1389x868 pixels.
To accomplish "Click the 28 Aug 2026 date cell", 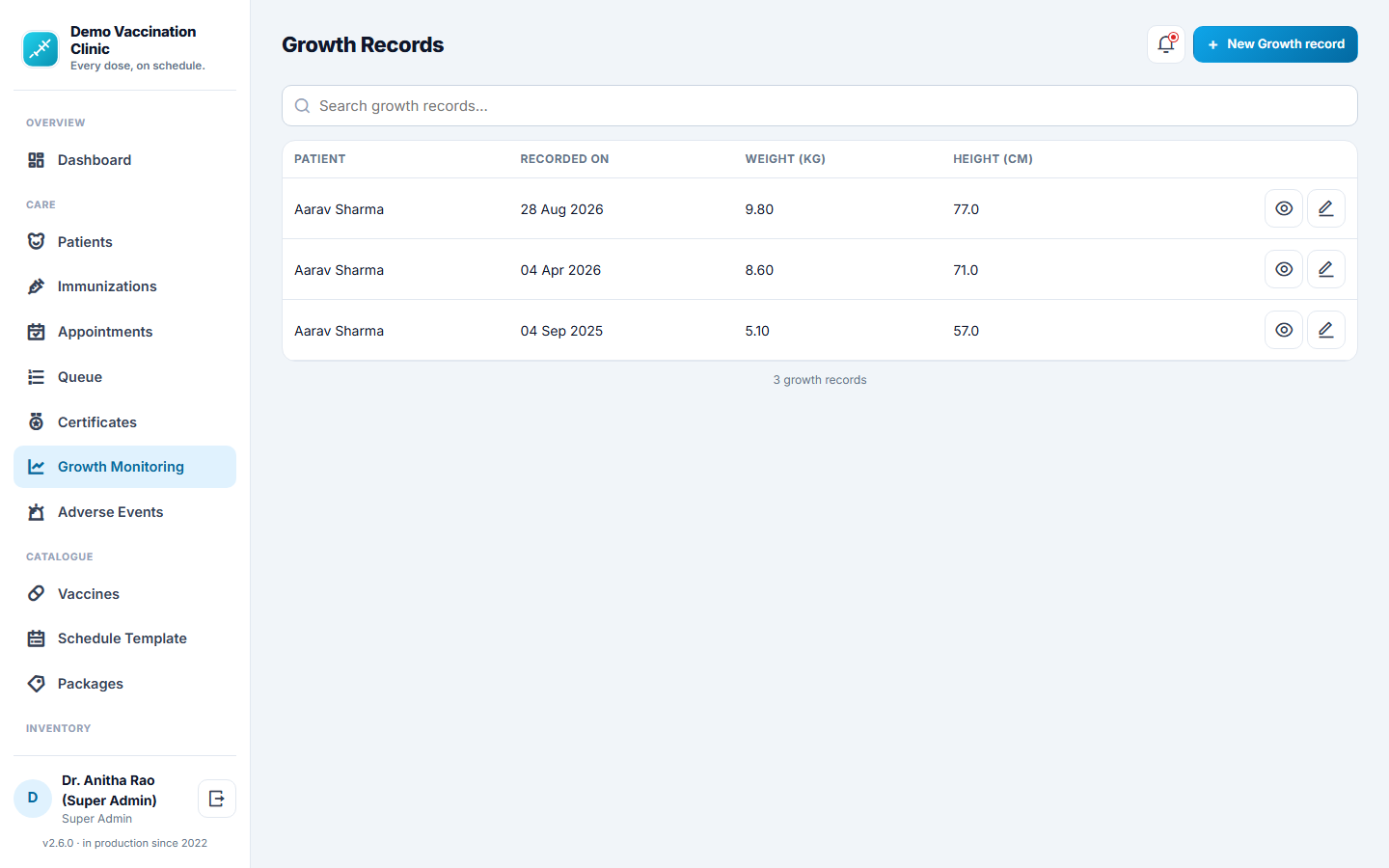I will click(561, 209).
